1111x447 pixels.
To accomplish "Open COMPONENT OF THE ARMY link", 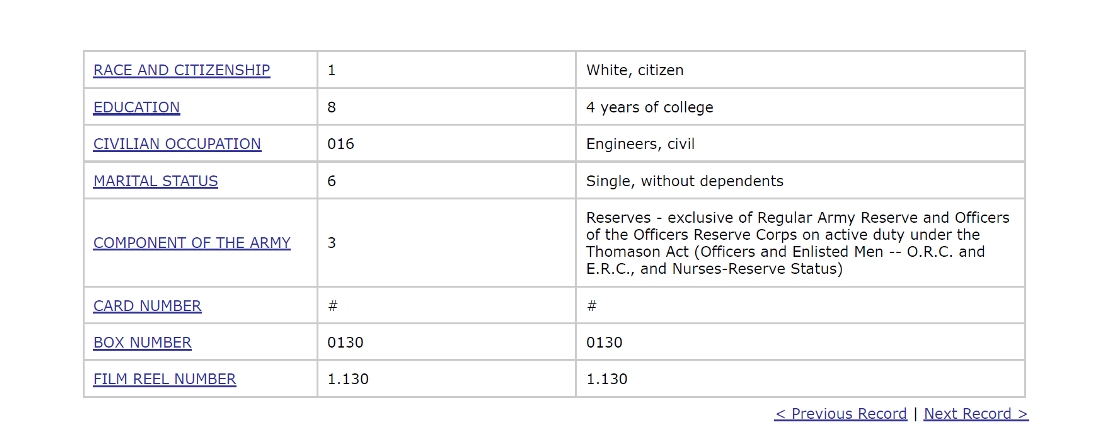I will tap(192, 243).
